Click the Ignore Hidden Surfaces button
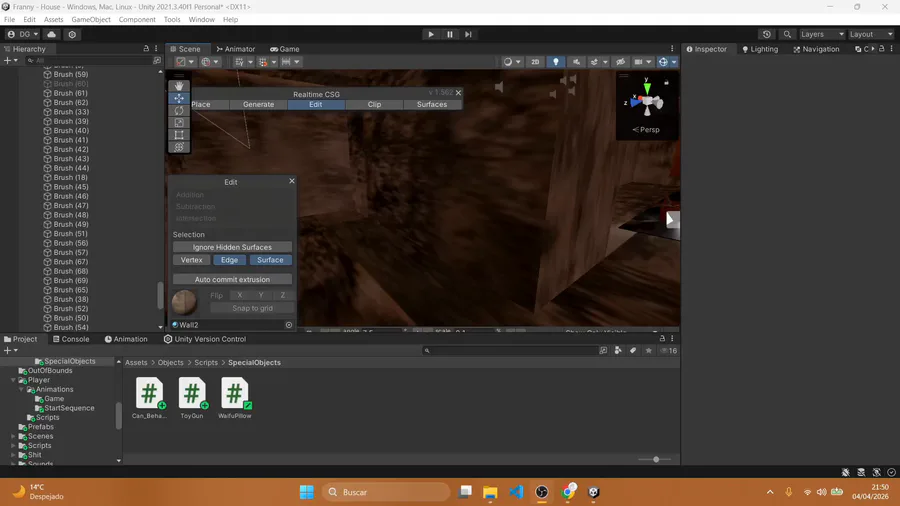900x506 pixels. (232, 247)
